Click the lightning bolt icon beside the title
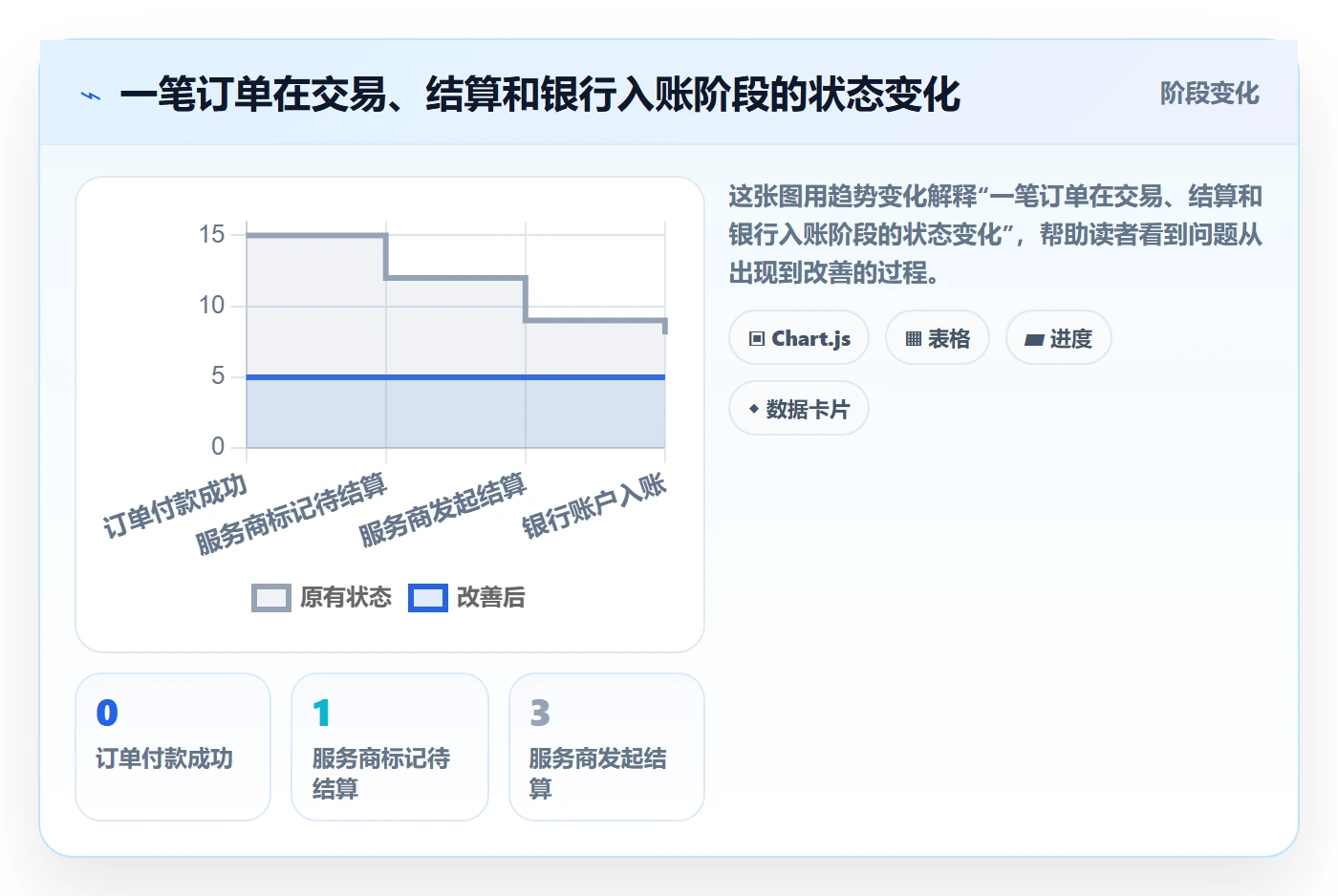This screenshot has height=896, width=1338. [x=91, y=96]
